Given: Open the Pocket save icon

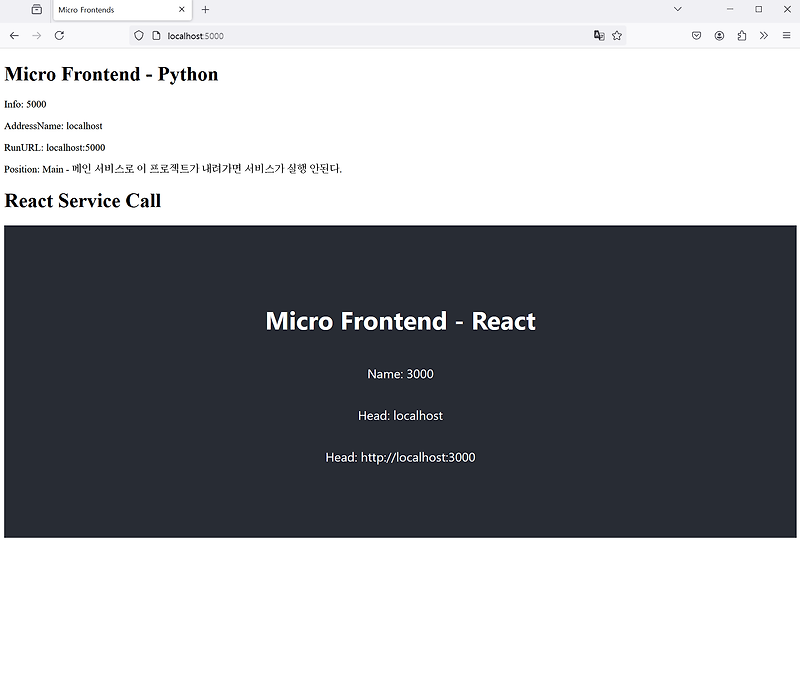Looking at the screenshot, I should (696, 35).
